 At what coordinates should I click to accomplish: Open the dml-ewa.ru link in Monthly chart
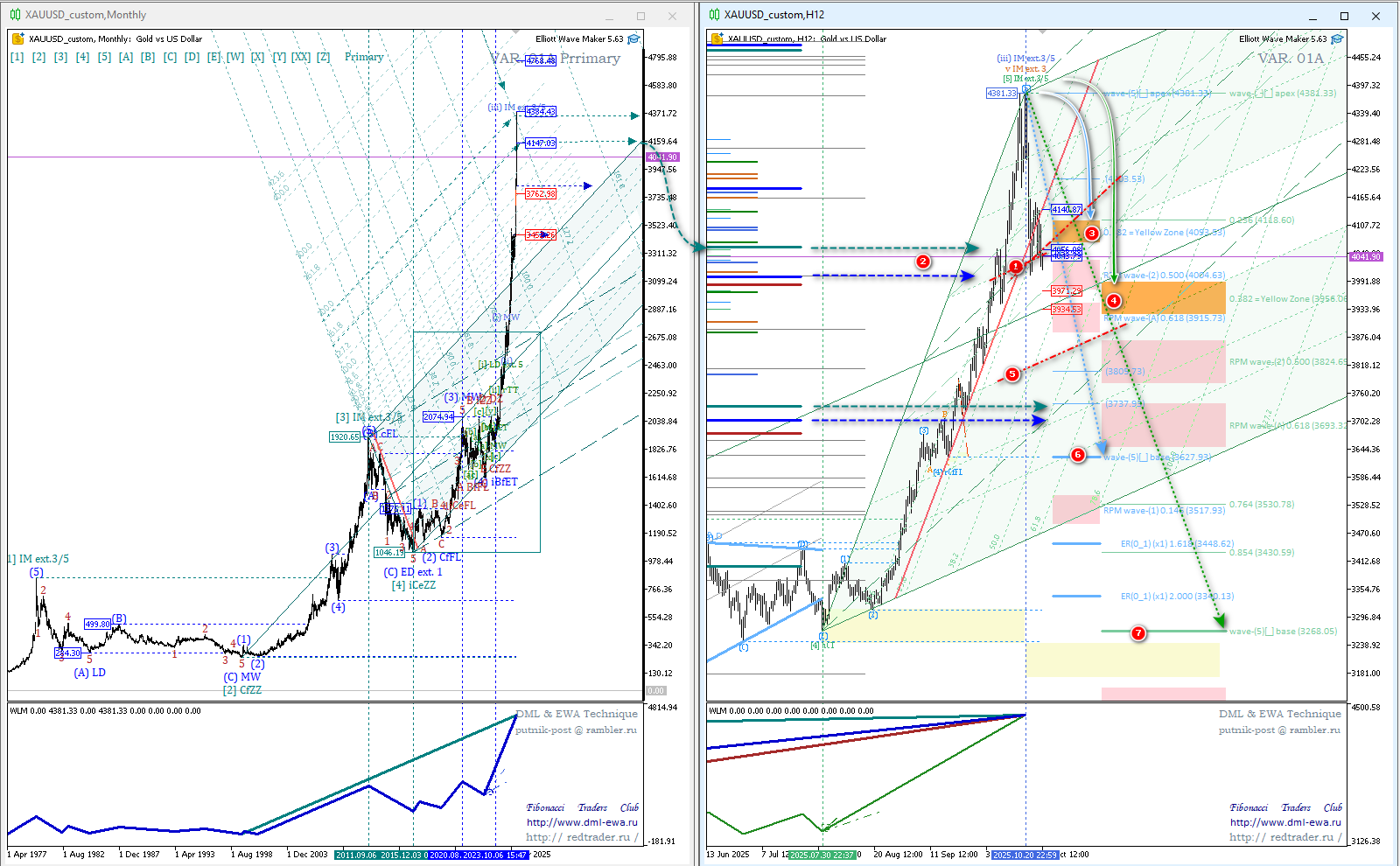582,822
